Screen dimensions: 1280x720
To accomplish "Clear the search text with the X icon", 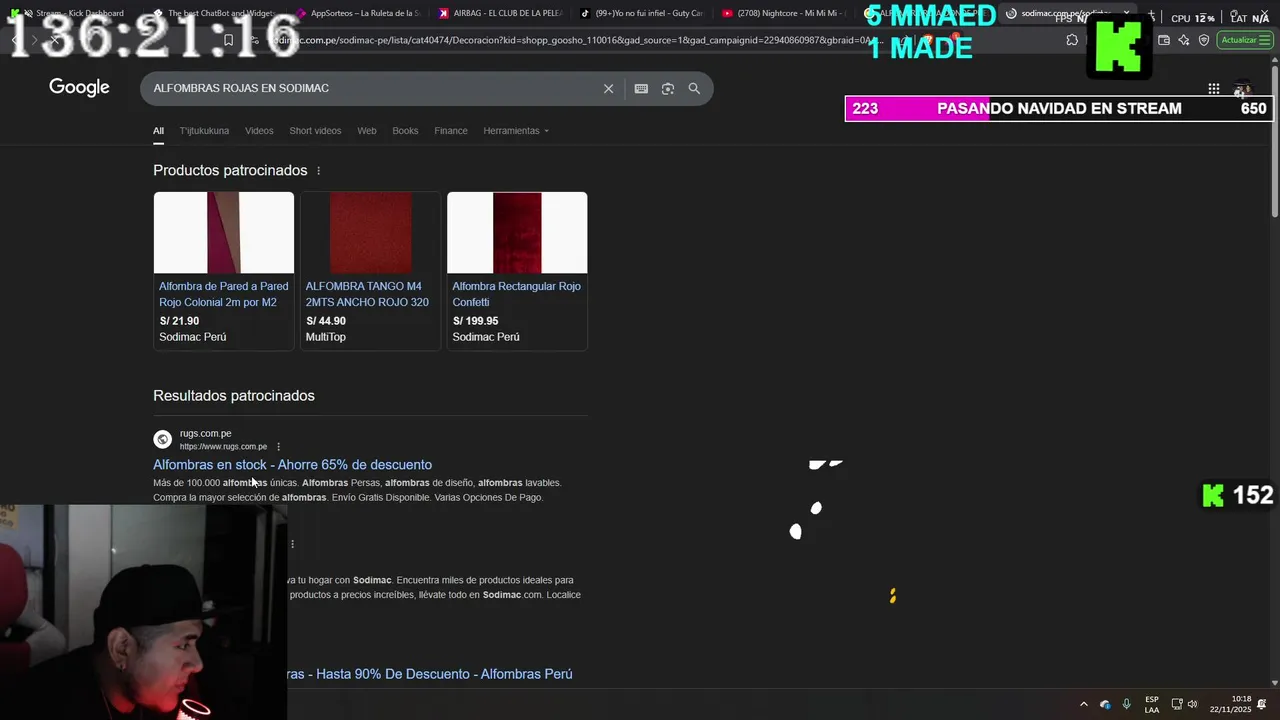I will [x=608, y=88].
